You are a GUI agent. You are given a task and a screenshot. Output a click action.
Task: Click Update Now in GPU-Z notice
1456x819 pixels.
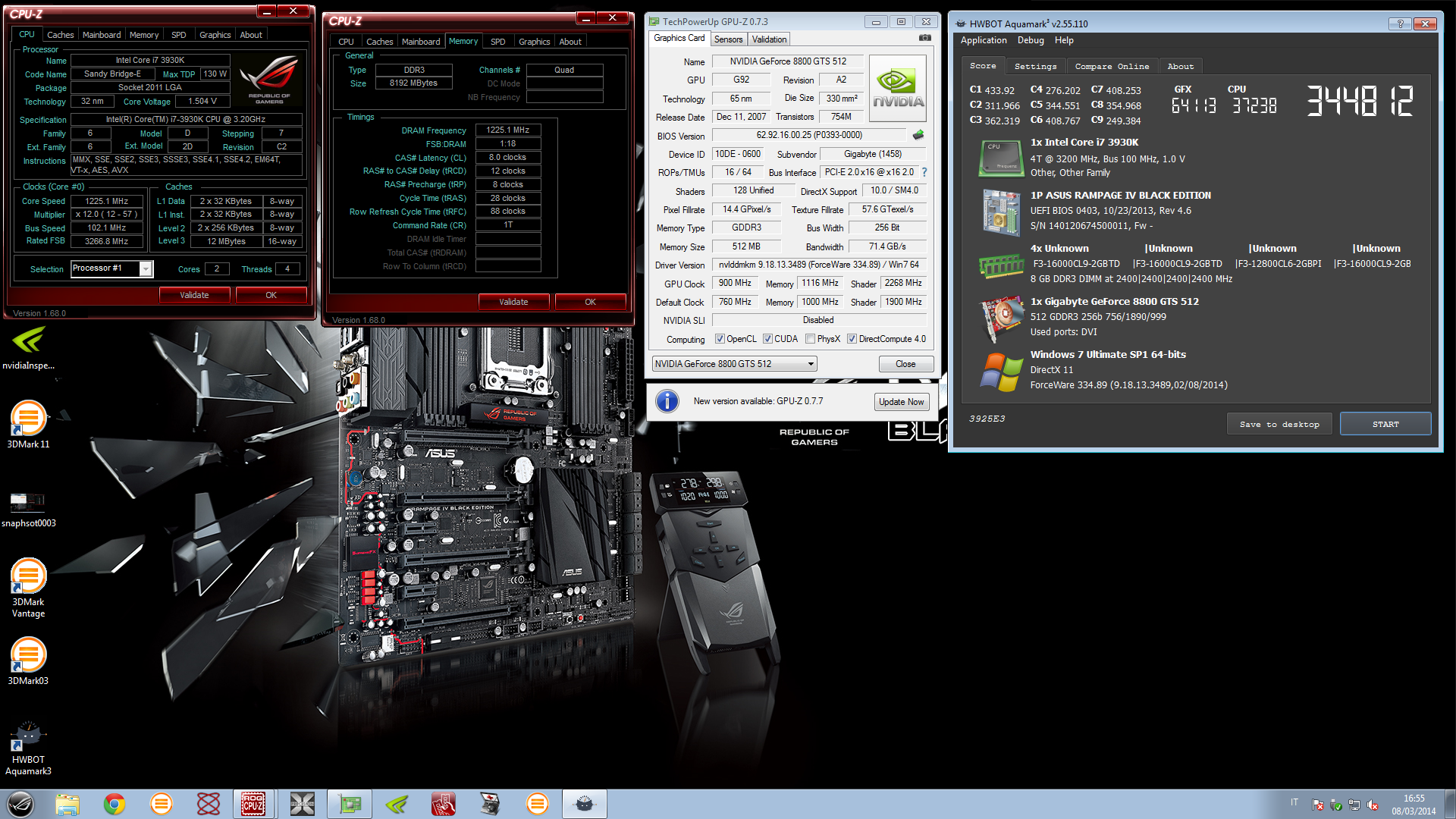pyautogui.click(x=901, y=402)
